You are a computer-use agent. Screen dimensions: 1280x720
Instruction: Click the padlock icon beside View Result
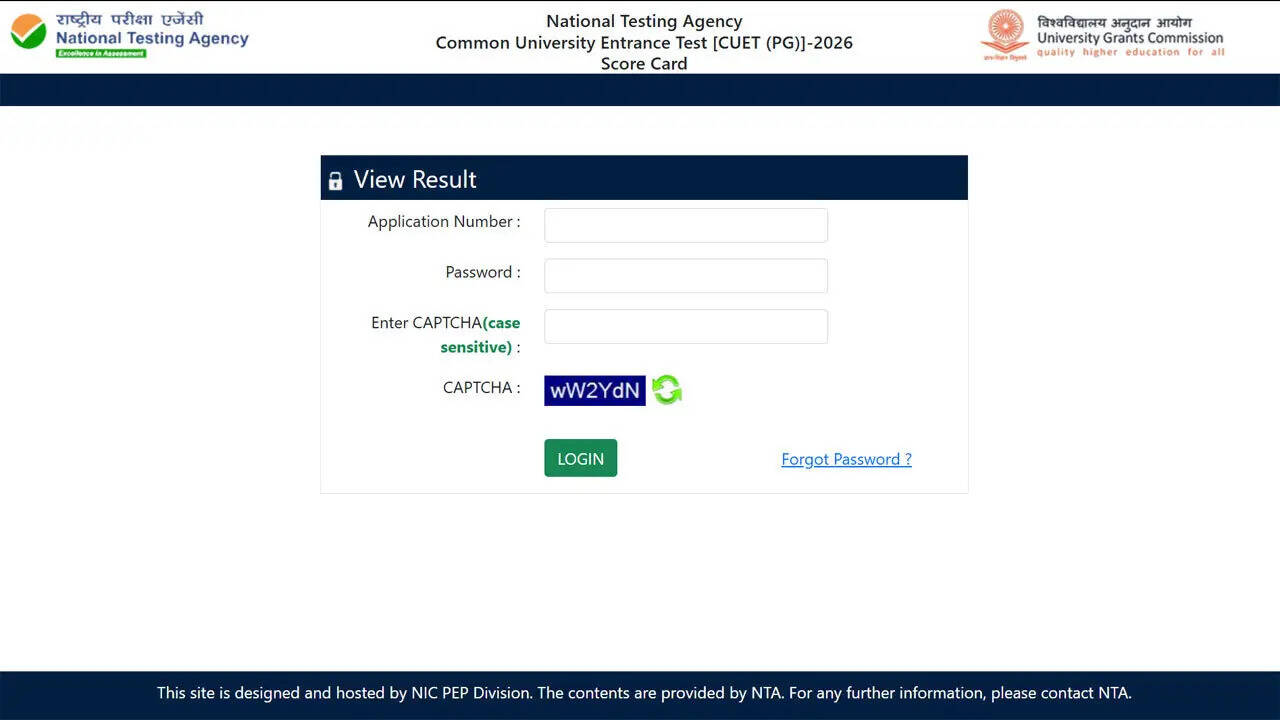point(335,179)
